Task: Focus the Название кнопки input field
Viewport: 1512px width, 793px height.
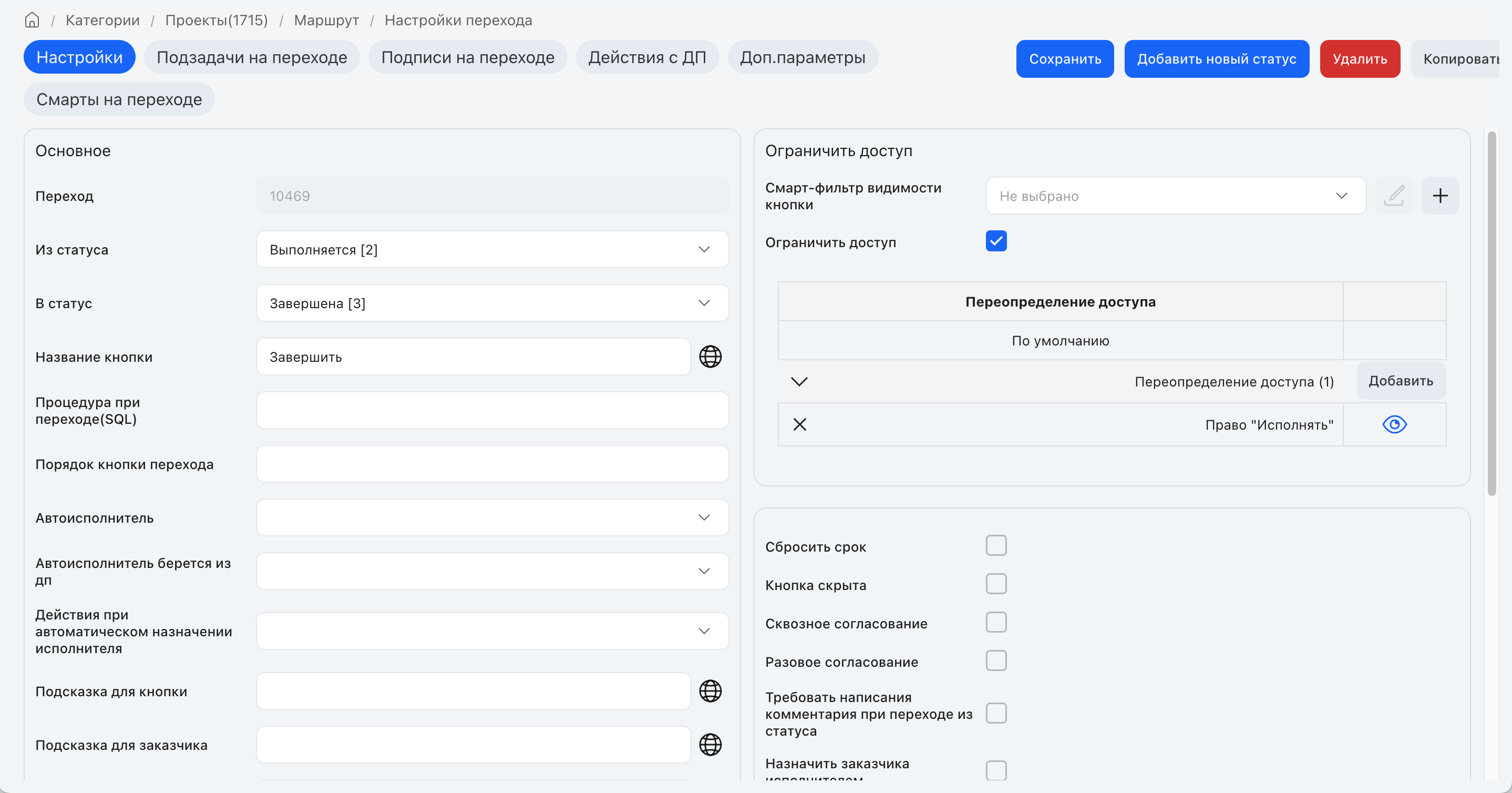Action: click(x=474, y=357)
